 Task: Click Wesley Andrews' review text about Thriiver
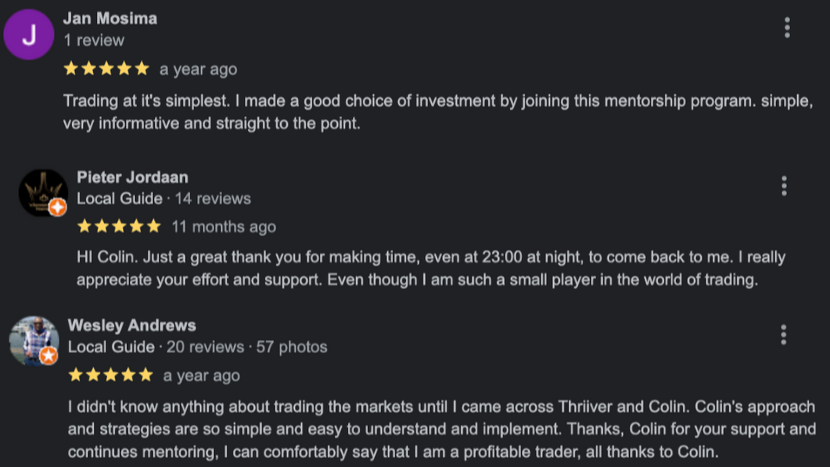440,429
